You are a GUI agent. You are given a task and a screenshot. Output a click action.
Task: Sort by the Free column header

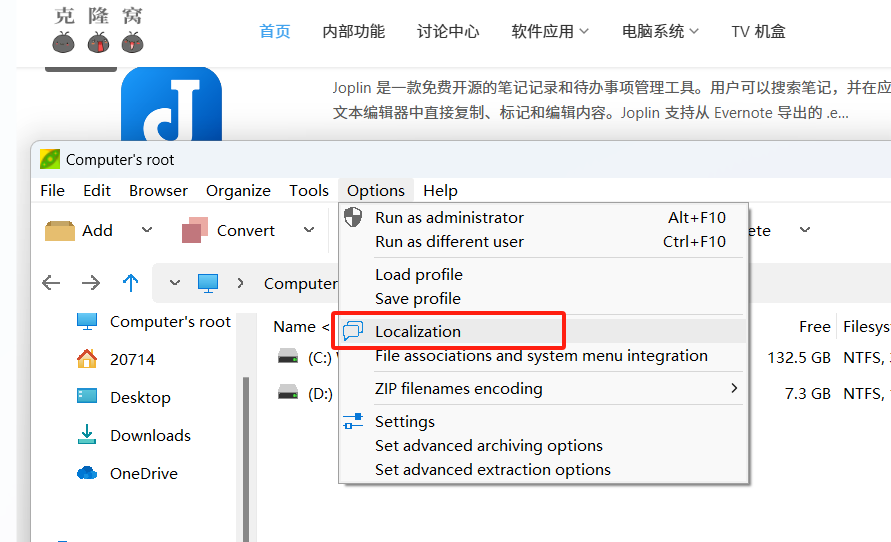click(814, 327)
